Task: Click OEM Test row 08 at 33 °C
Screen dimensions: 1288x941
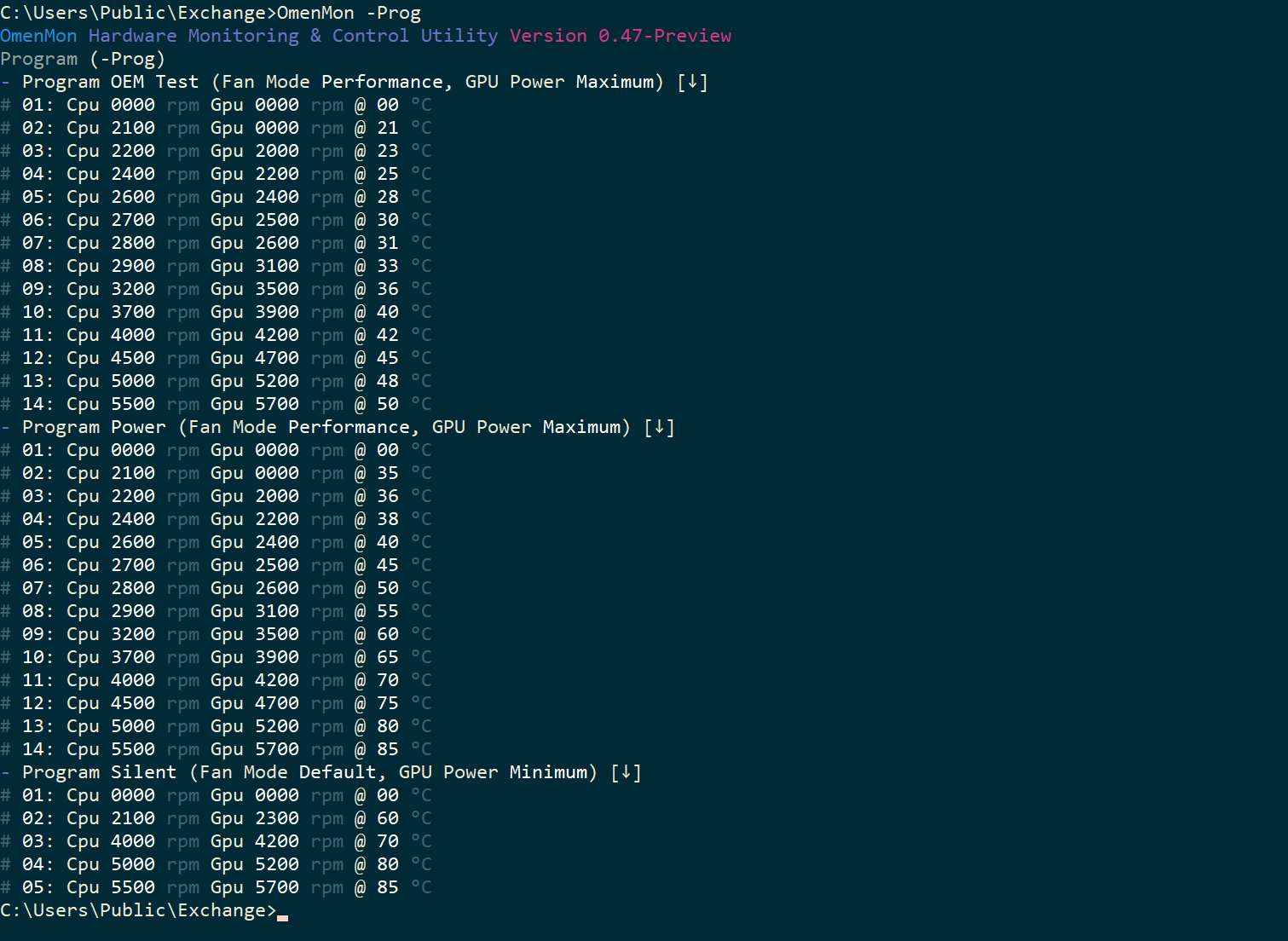Action: tap(216, 266)
